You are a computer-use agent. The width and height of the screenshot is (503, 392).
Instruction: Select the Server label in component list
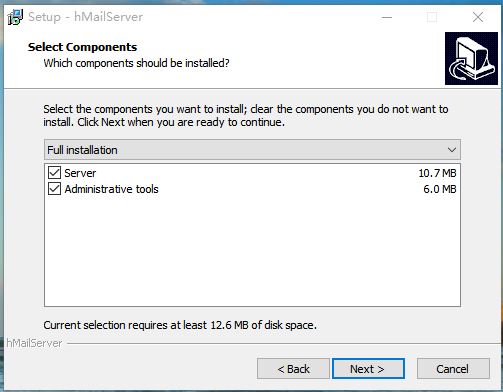coord(80,173)
